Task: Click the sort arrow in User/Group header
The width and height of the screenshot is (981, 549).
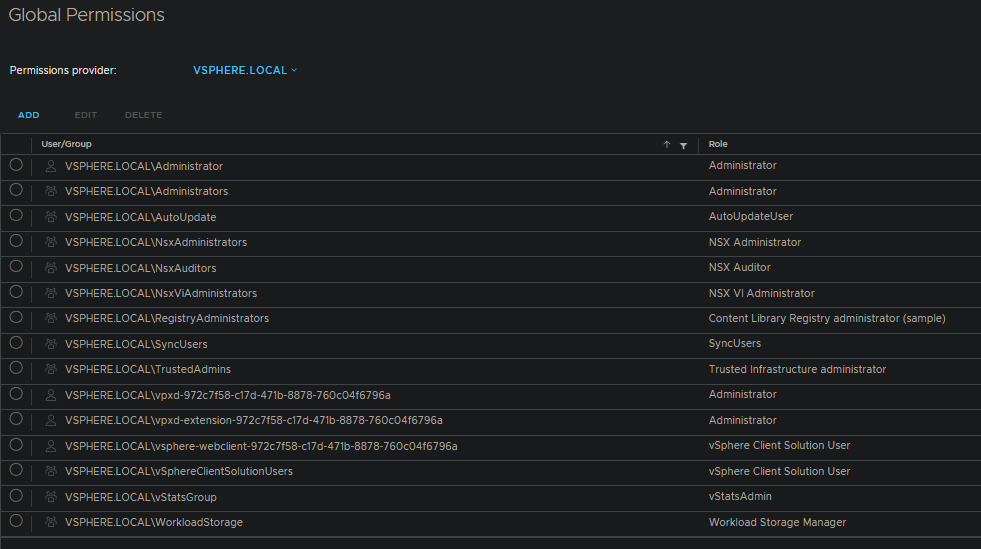Action: click(667, 145)
